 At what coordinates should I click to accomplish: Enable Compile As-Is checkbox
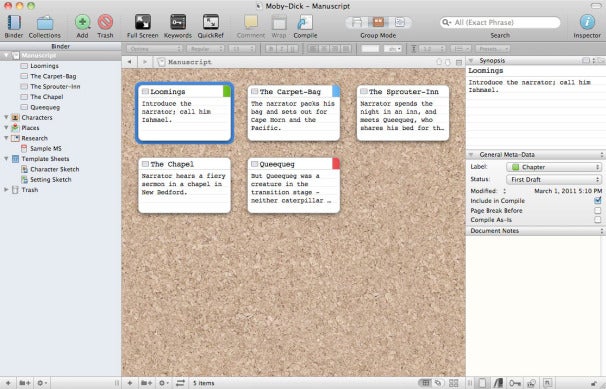tap(597, 220)
